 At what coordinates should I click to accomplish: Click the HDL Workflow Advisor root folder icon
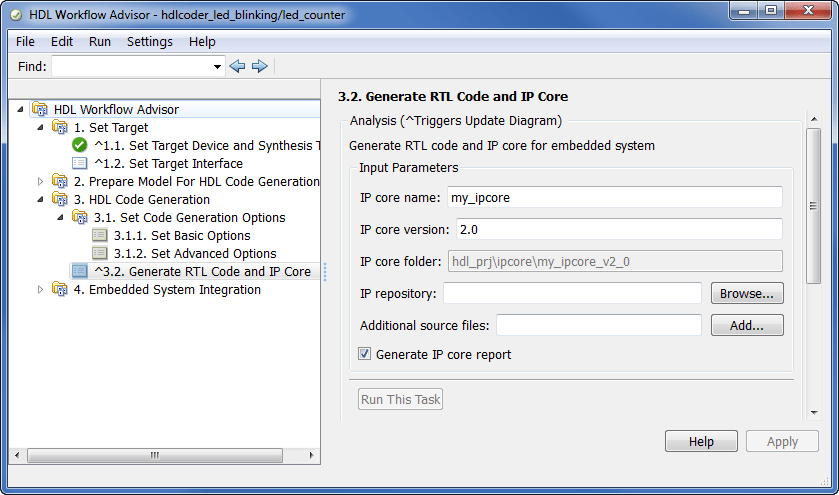tap(40, 109)
